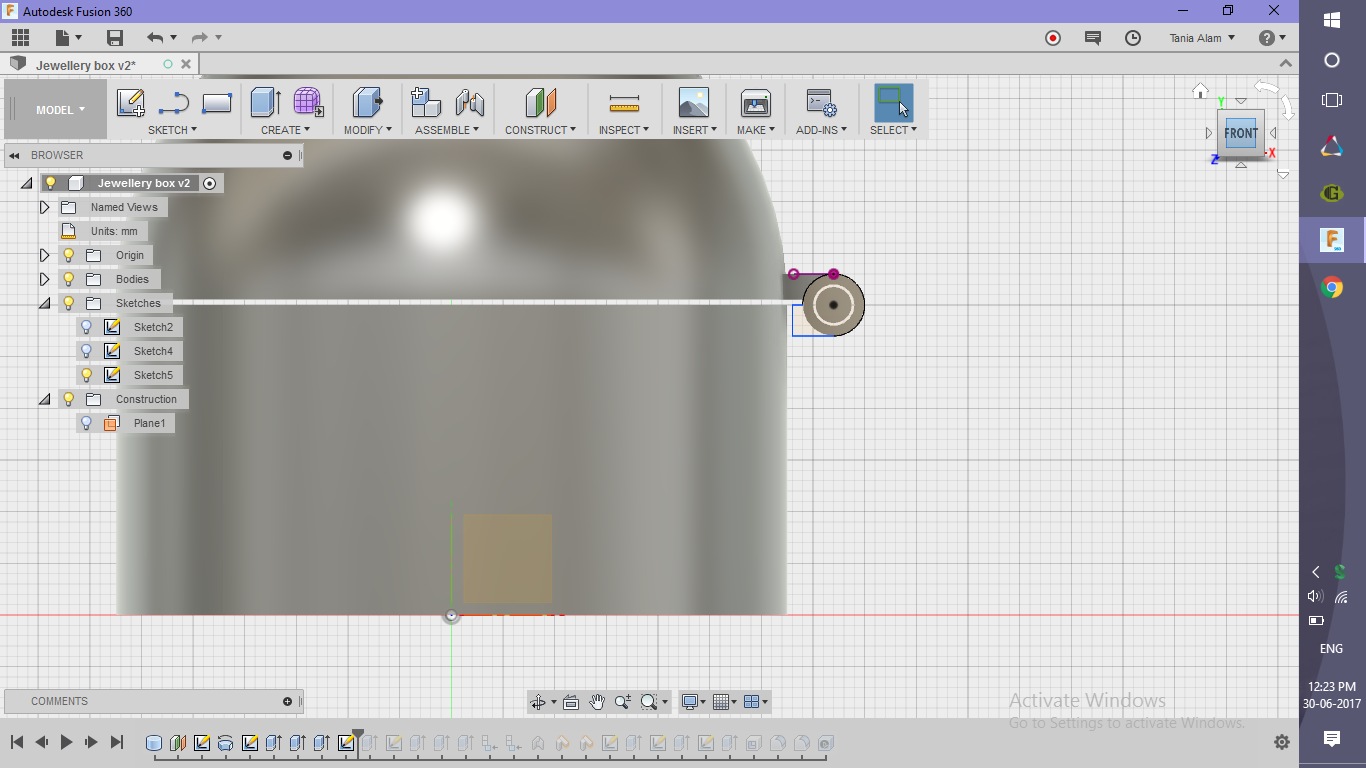
Task: Click the Joint assemble icon
Action: pyautogui.click(x=470, y=103)
